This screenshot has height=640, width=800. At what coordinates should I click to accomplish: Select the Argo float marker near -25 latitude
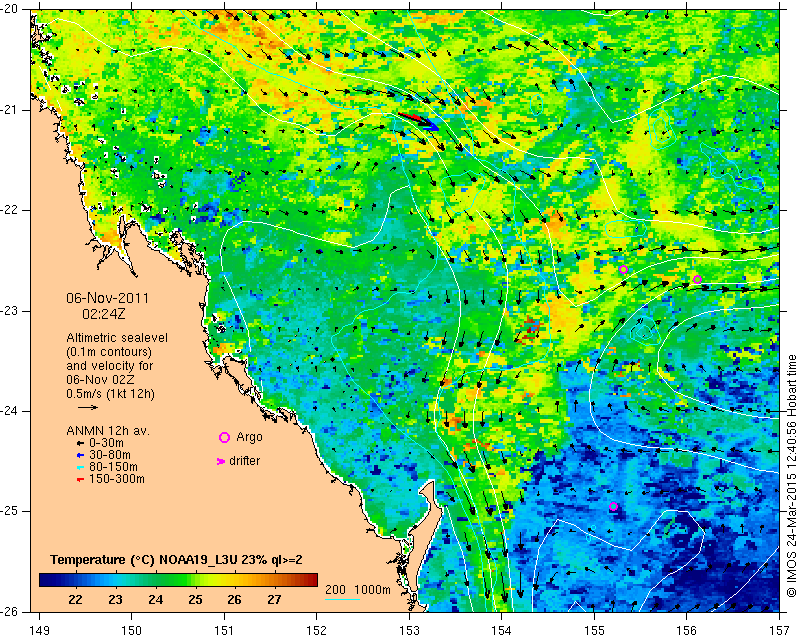pos(614,507)
